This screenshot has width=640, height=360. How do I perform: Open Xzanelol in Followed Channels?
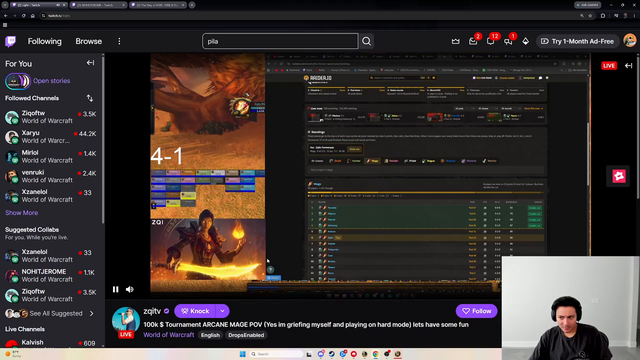[51, 196]
